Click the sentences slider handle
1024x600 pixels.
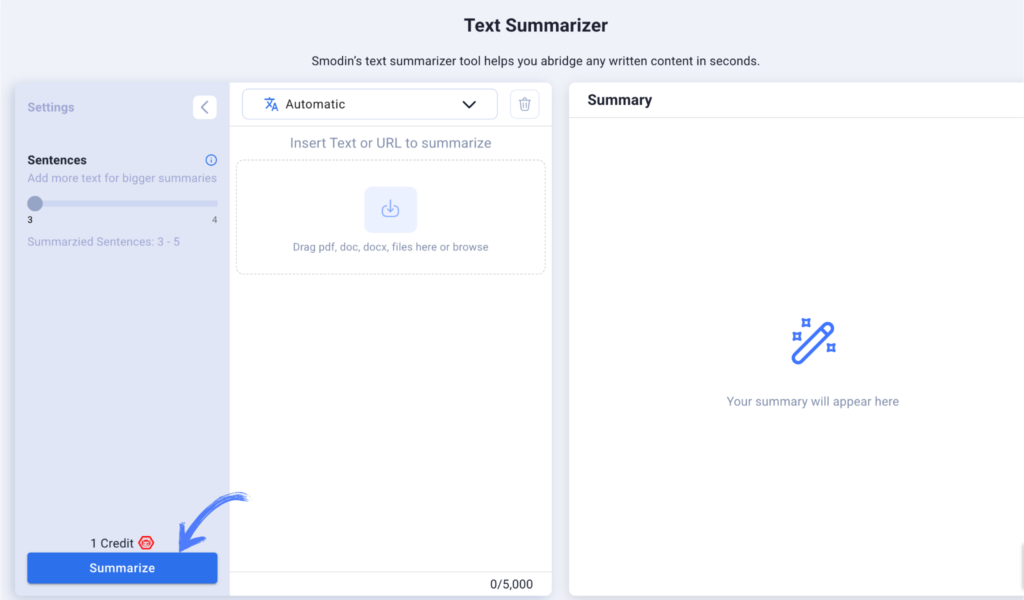pyautogui.click(x=35, y=204)
